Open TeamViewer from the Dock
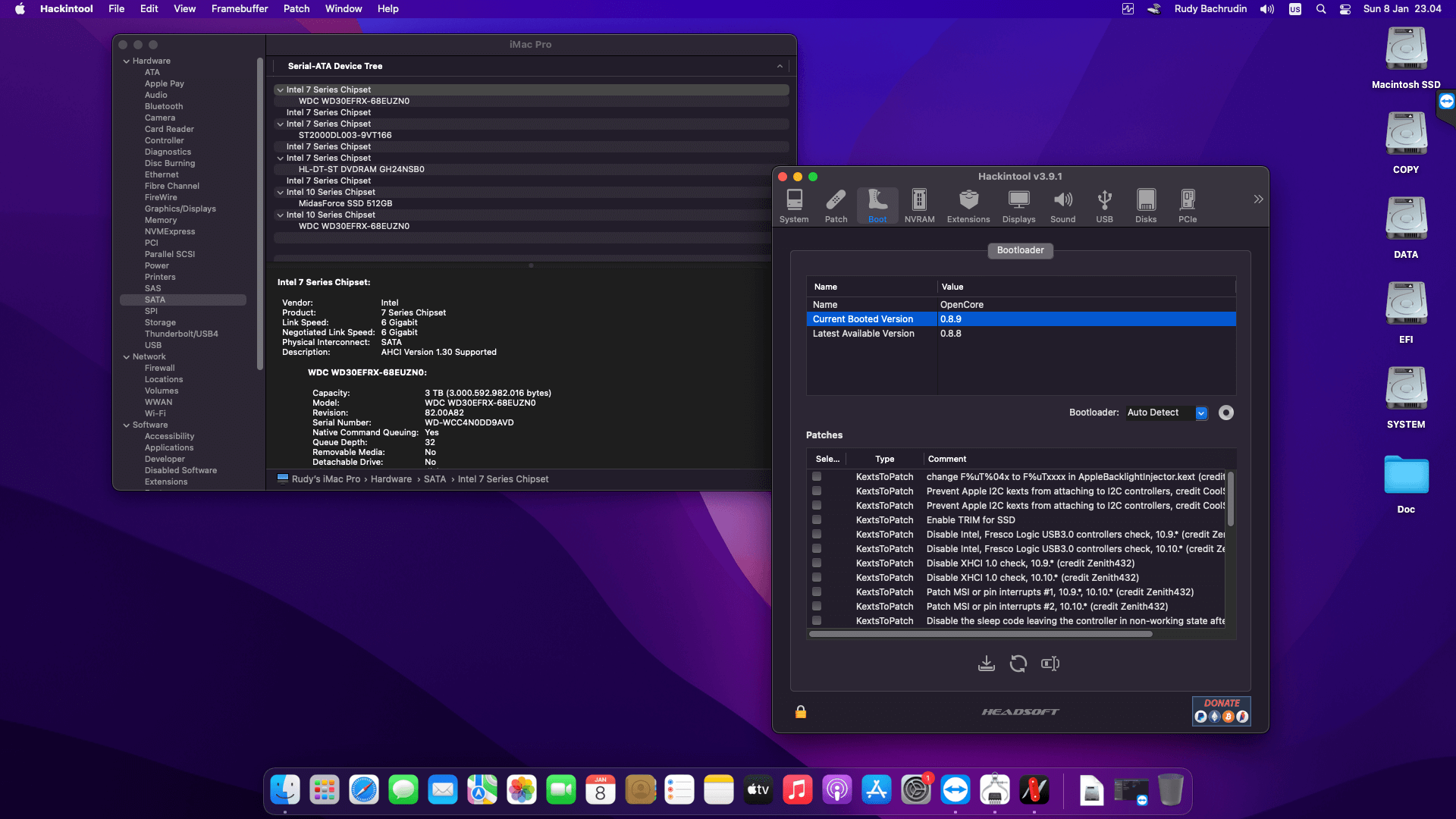 [x=955, y=790]
